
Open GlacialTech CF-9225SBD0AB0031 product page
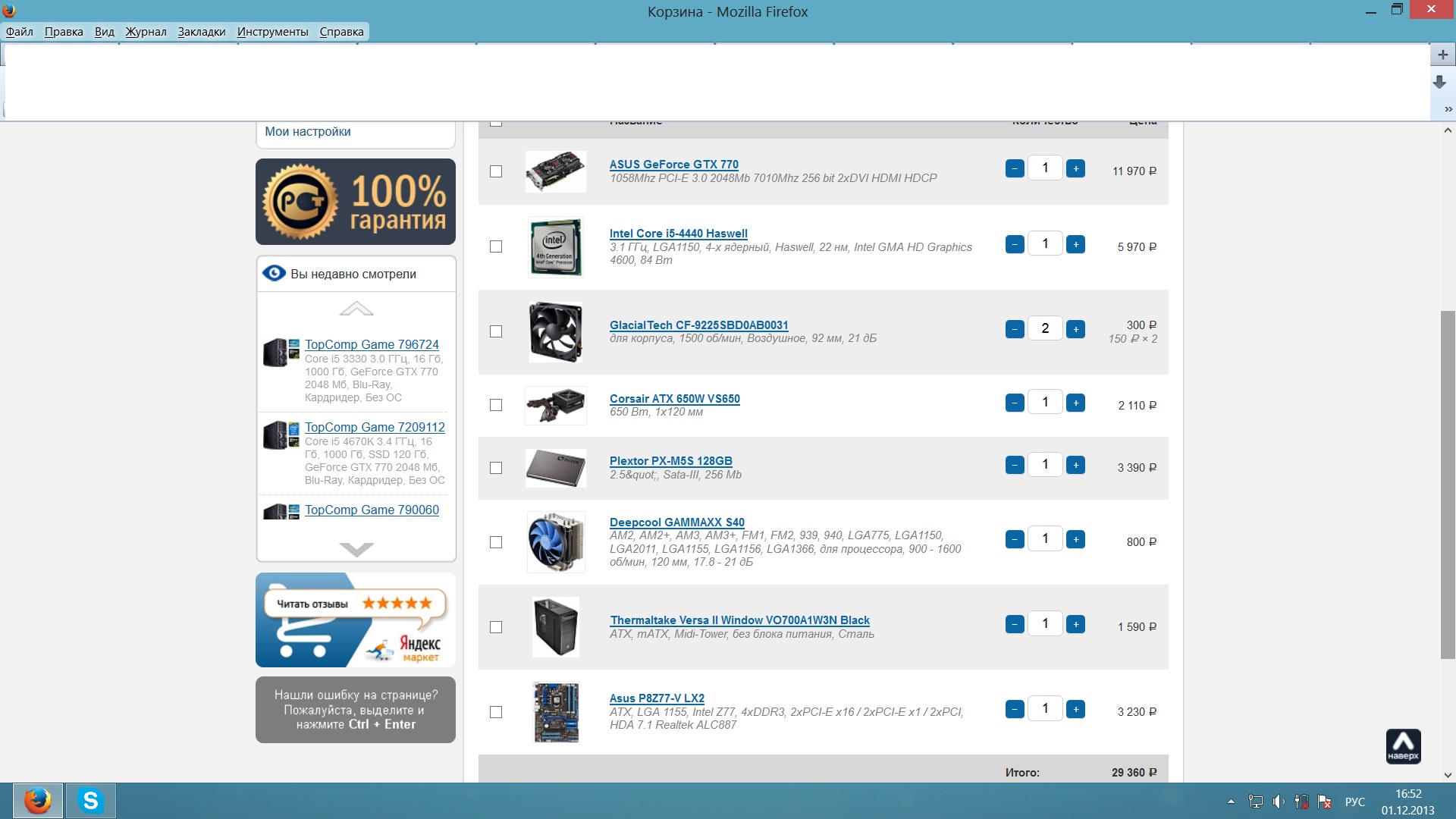click(x=698, y=325)
